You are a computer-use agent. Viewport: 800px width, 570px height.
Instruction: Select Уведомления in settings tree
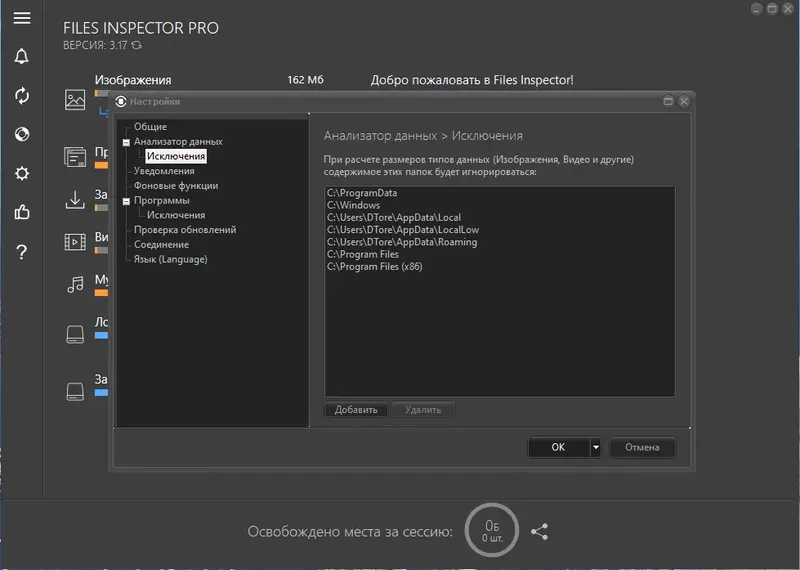pyautogui.click(x=164, y=171)
